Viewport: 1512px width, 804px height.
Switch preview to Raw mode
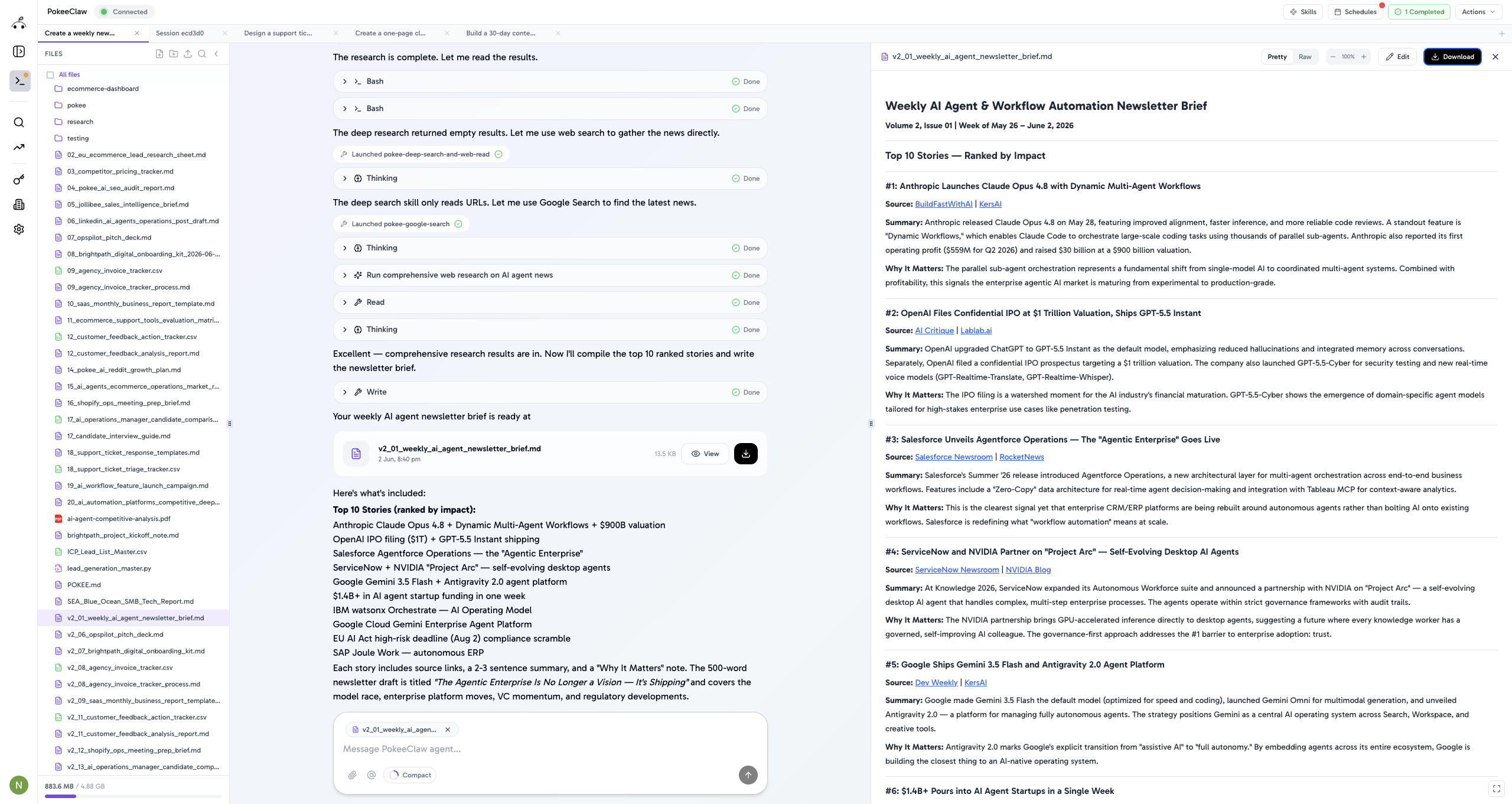pos(1305,57)
